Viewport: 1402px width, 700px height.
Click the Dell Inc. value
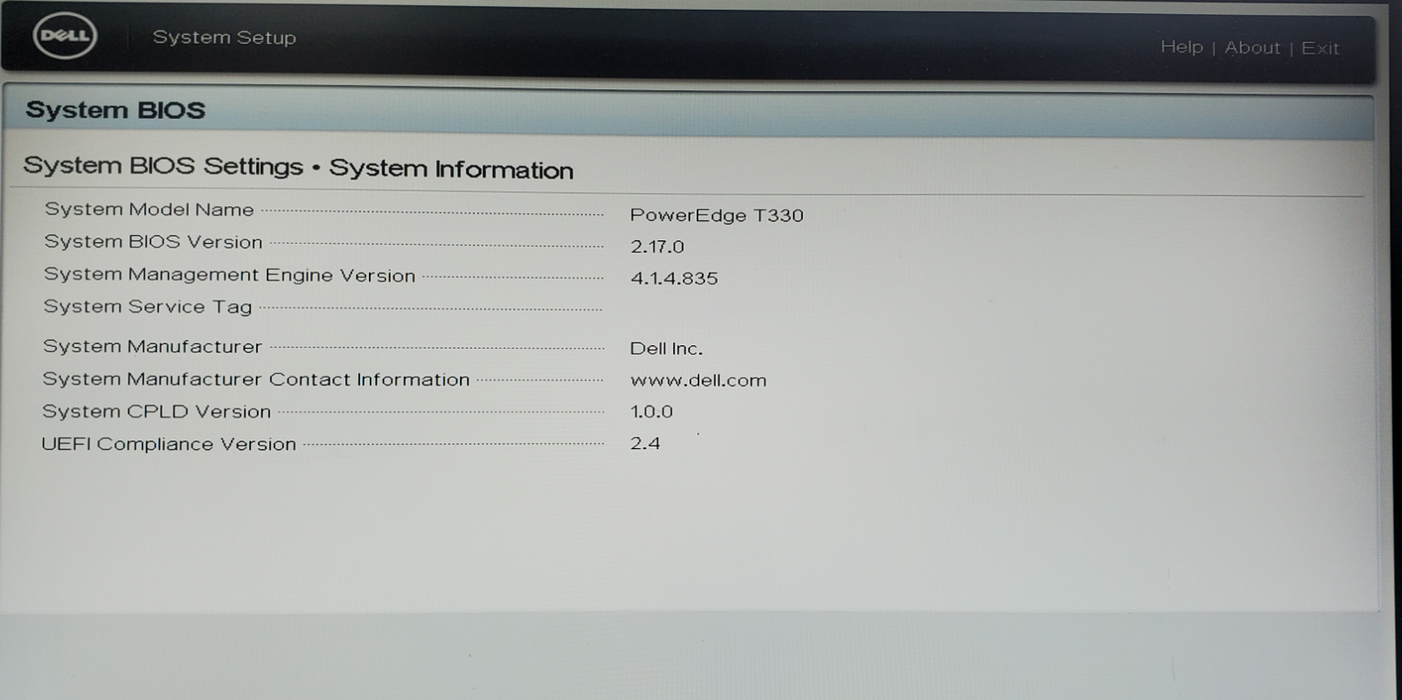click(666, 349)
